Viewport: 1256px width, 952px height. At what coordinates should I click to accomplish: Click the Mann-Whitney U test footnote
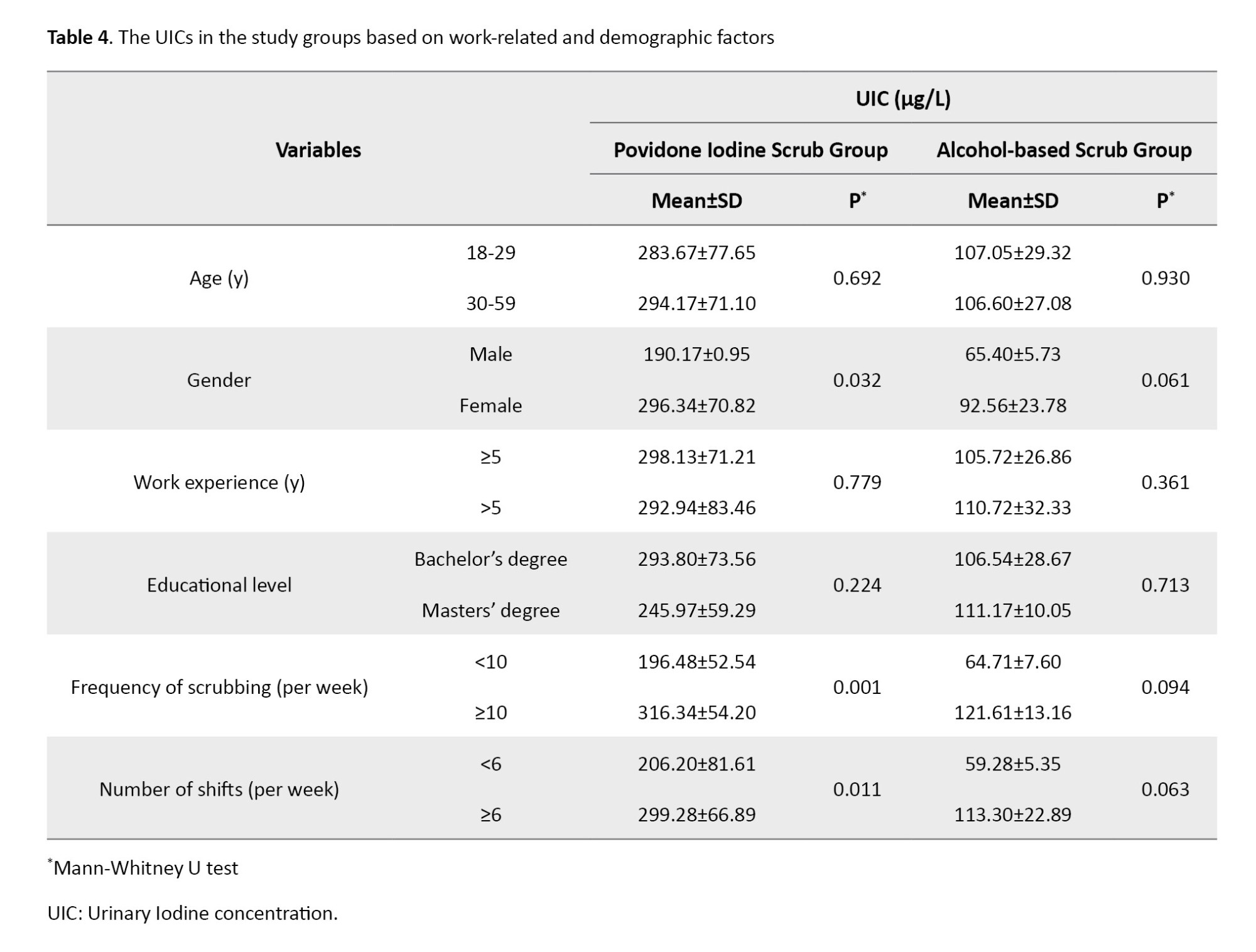(x=144, y=868)
